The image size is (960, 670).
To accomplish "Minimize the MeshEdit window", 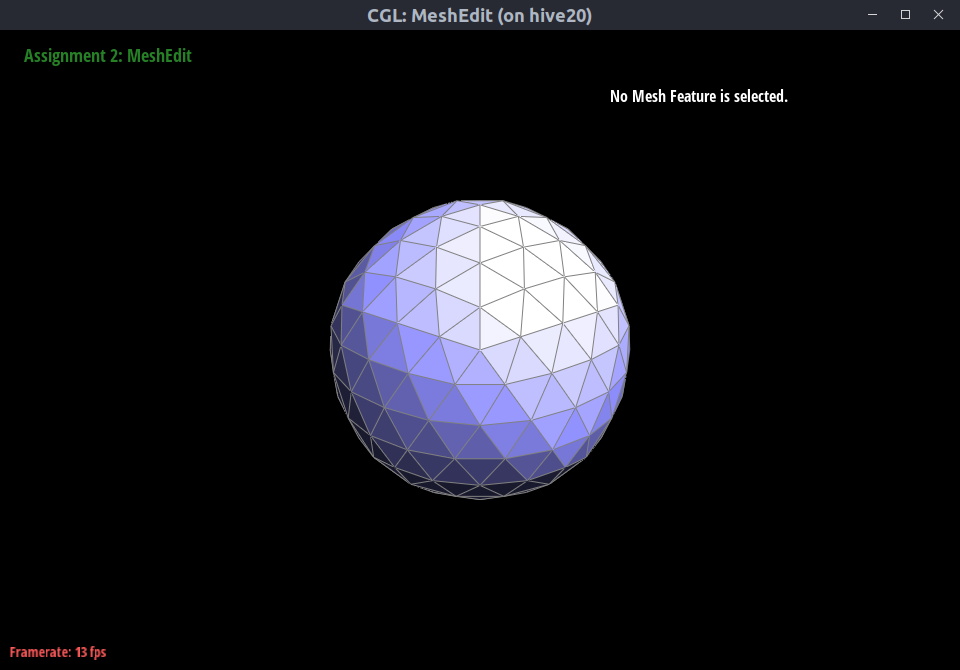I will point(873,15).
